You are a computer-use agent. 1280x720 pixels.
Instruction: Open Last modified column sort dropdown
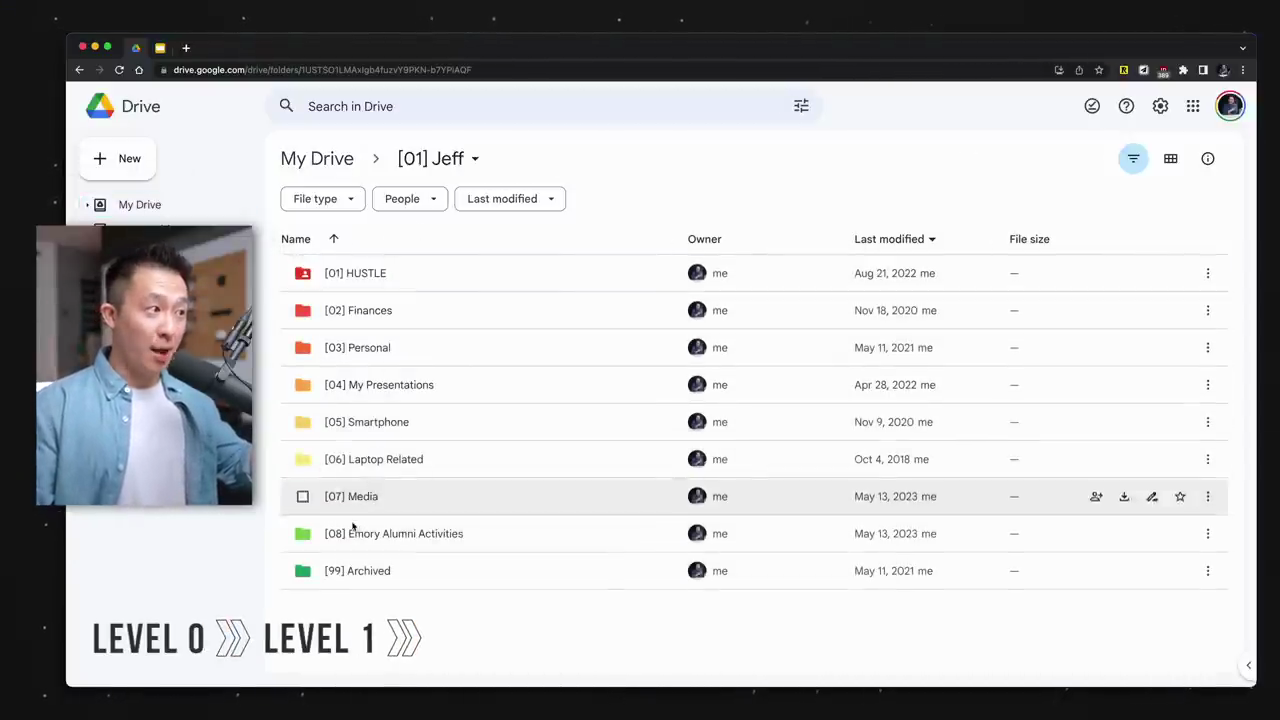932,239
